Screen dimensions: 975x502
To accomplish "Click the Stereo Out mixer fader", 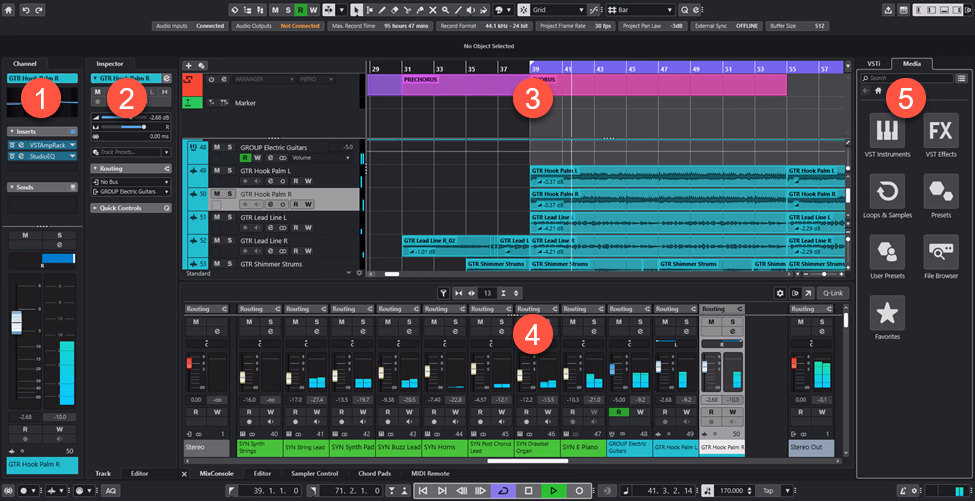I will coord(793,363).
